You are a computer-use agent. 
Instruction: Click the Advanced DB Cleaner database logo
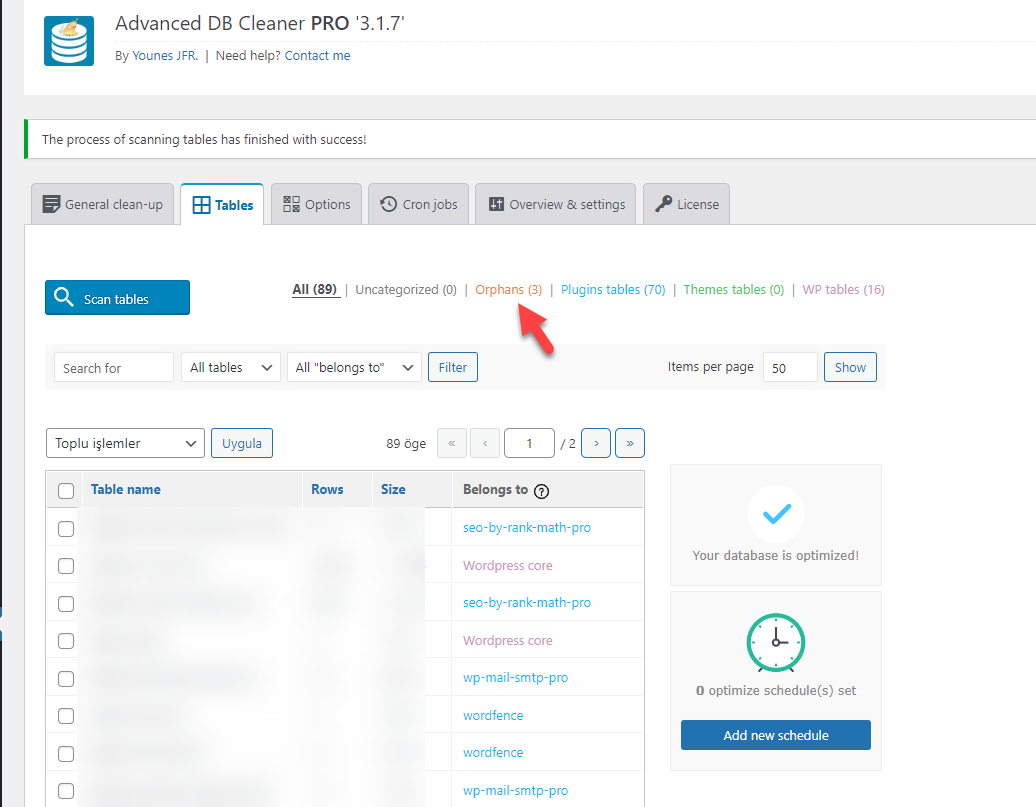[69, 41]
